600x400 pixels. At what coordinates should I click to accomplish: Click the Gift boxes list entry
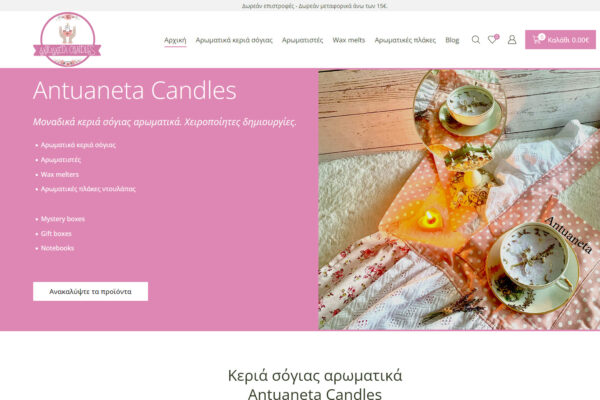[56, 233]
